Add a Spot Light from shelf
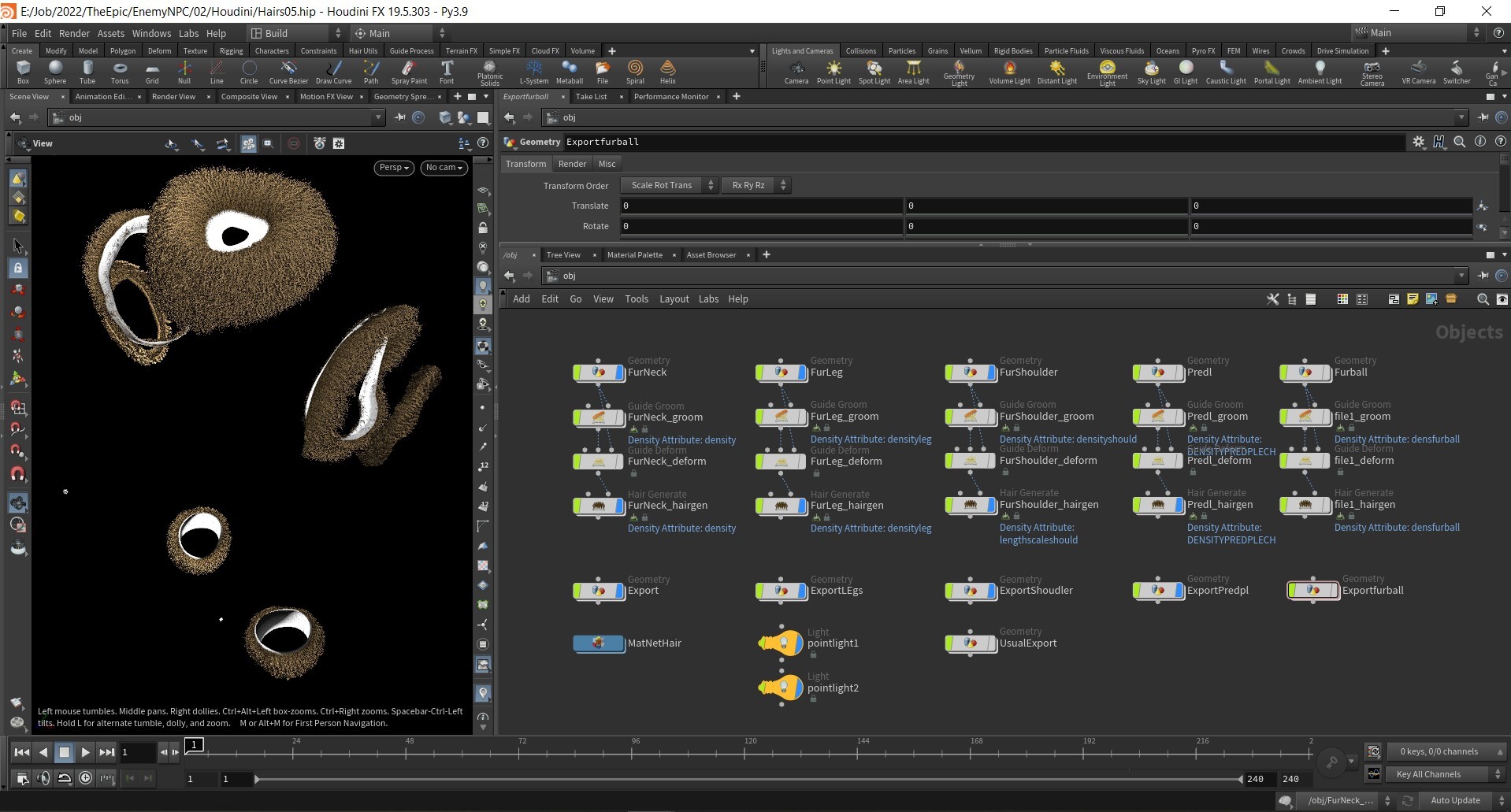The image size is (1511, 812). 874,72
